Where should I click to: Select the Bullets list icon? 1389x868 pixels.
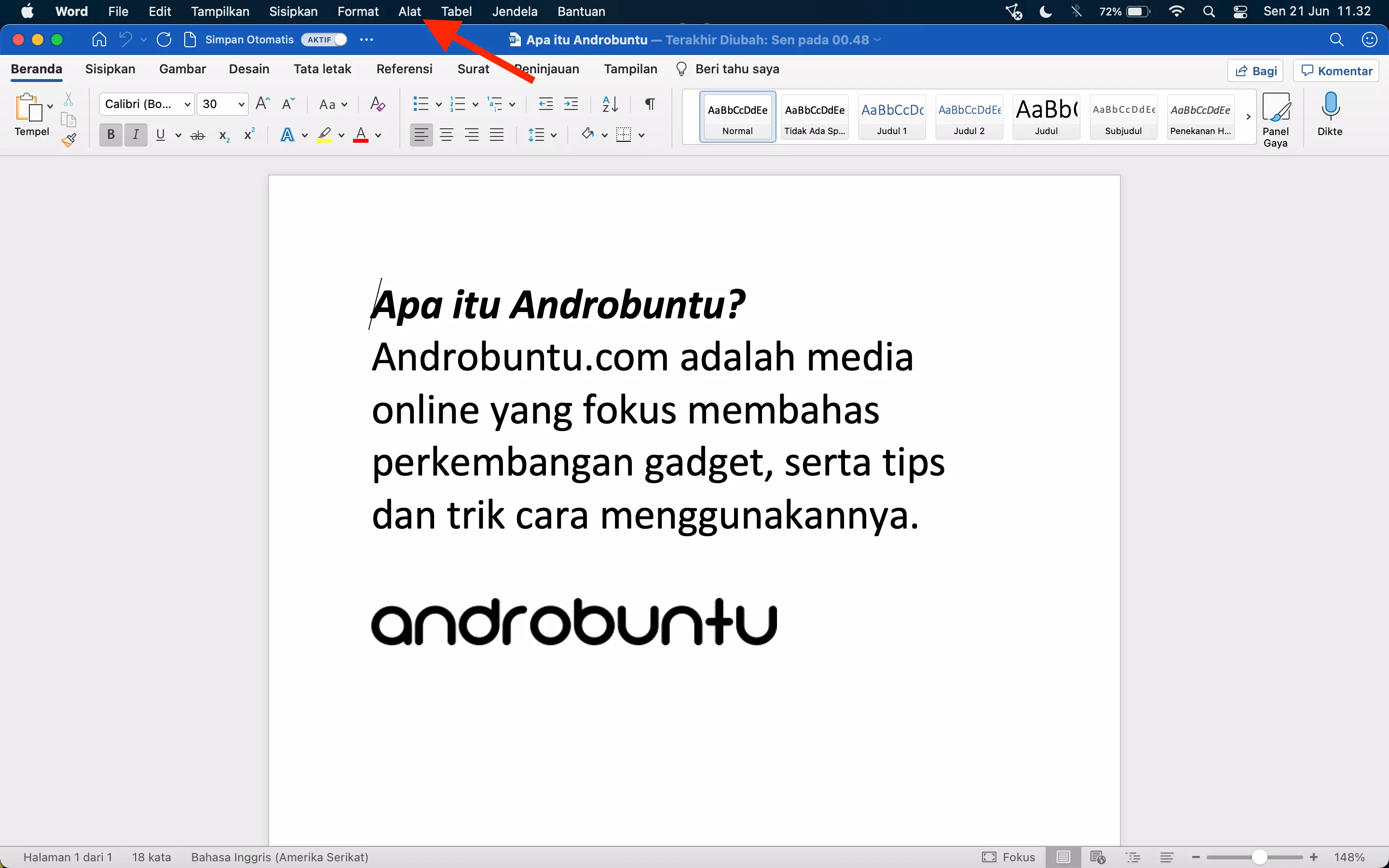coord(421,104)
